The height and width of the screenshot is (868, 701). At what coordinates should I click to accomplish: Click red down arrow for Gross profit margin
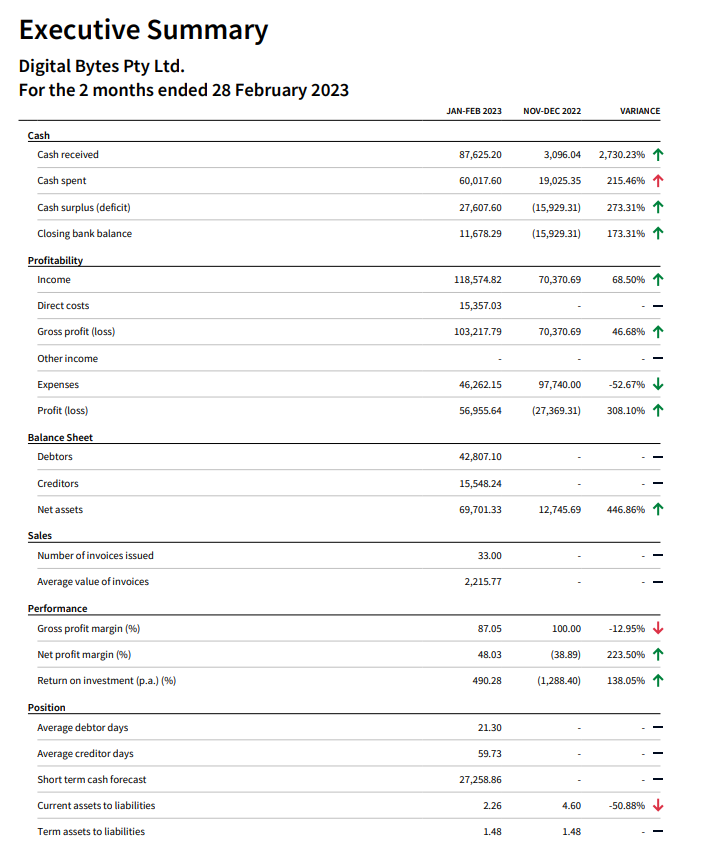click(x=657, y=628)
